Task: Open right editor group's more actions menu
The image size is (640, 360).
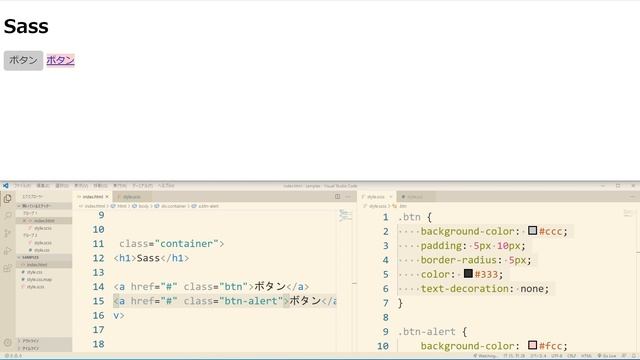Action: 632,197
